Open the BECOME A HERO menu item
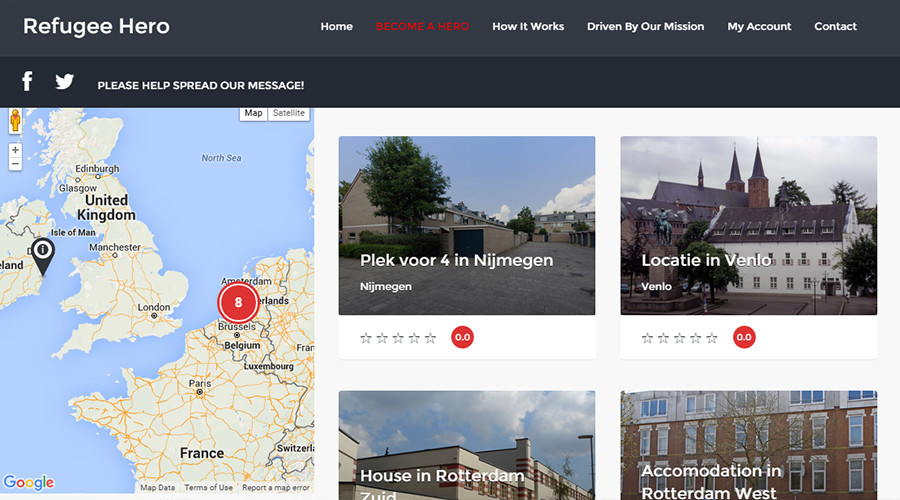Image resolution: width=900 pixels, height=500 pixels. point(422,26)
